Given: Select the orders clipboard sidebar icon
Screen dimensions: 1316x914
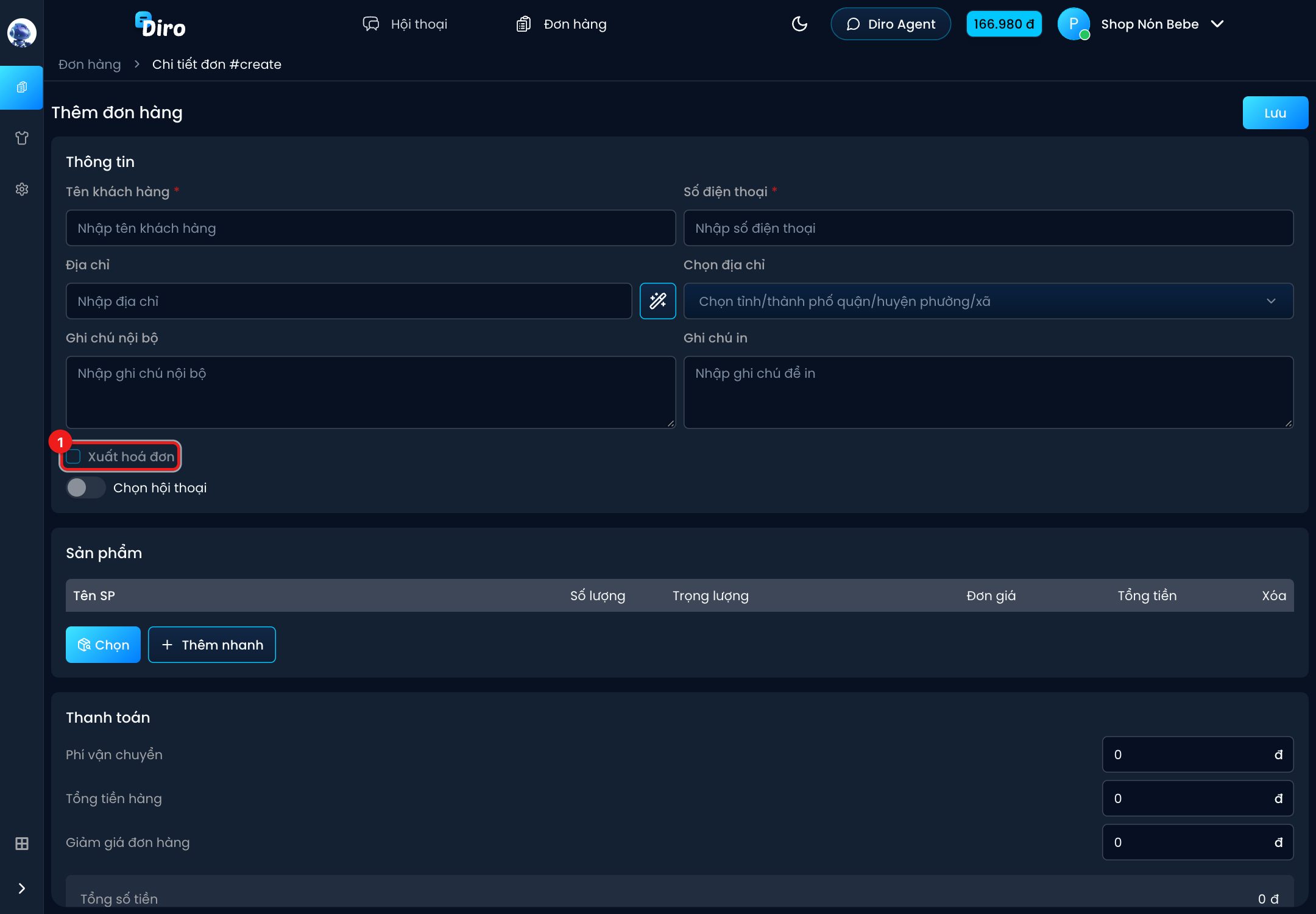Looking at the screenshot, I should (21, 87).
